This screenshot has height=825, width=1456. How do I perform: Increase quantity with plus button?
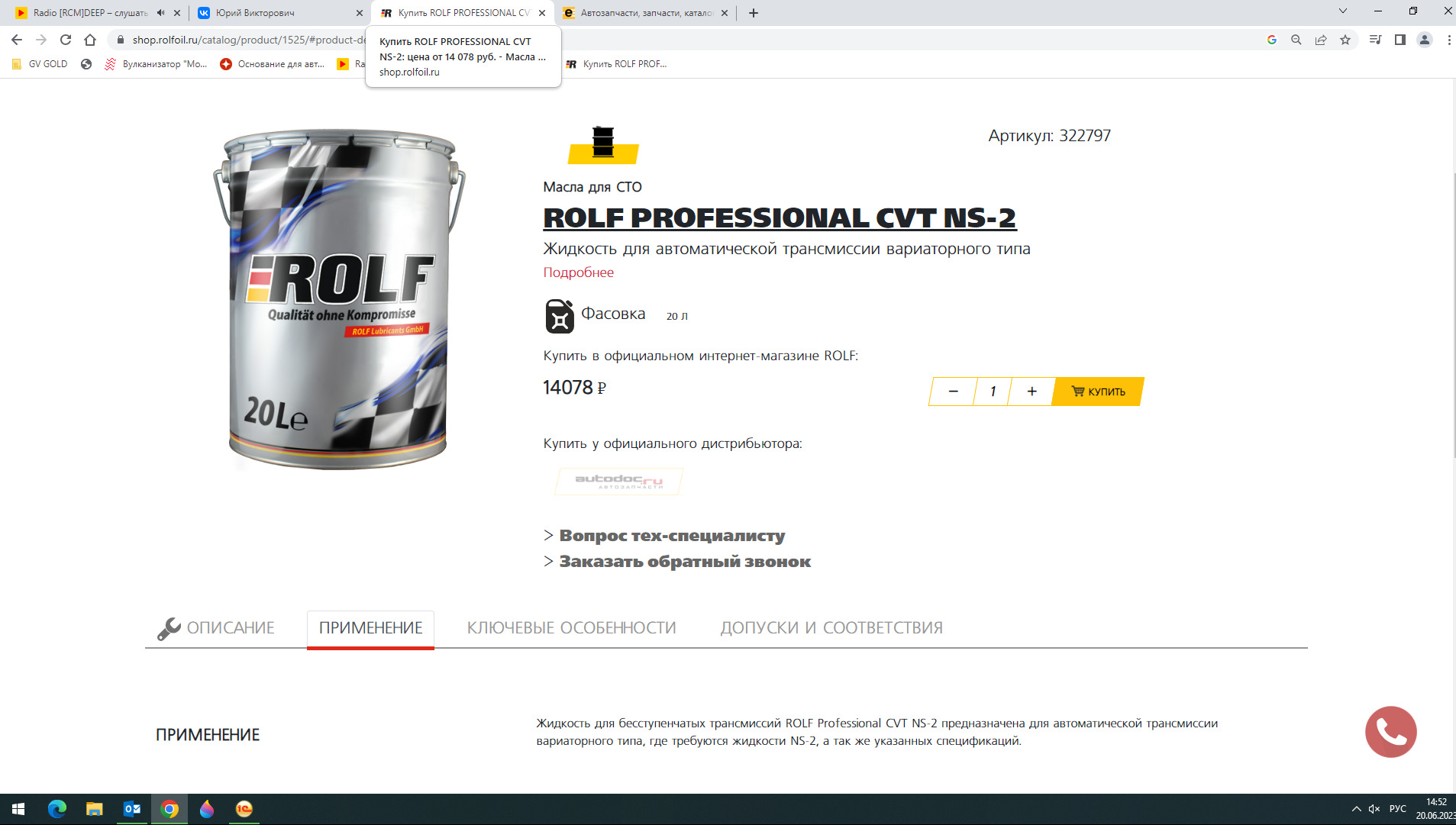[1031, 392]
